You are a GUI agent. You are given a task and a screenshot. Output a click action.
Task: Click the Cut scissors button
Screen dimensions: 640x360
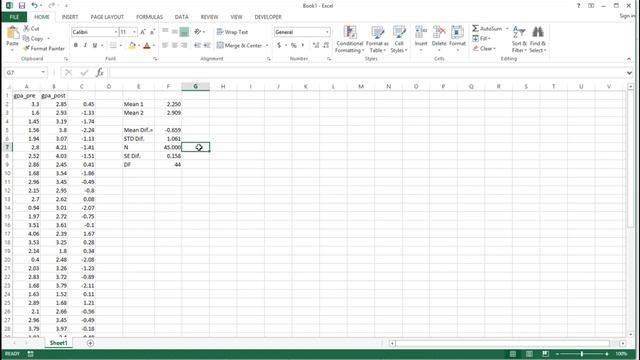tap(32, 29)
